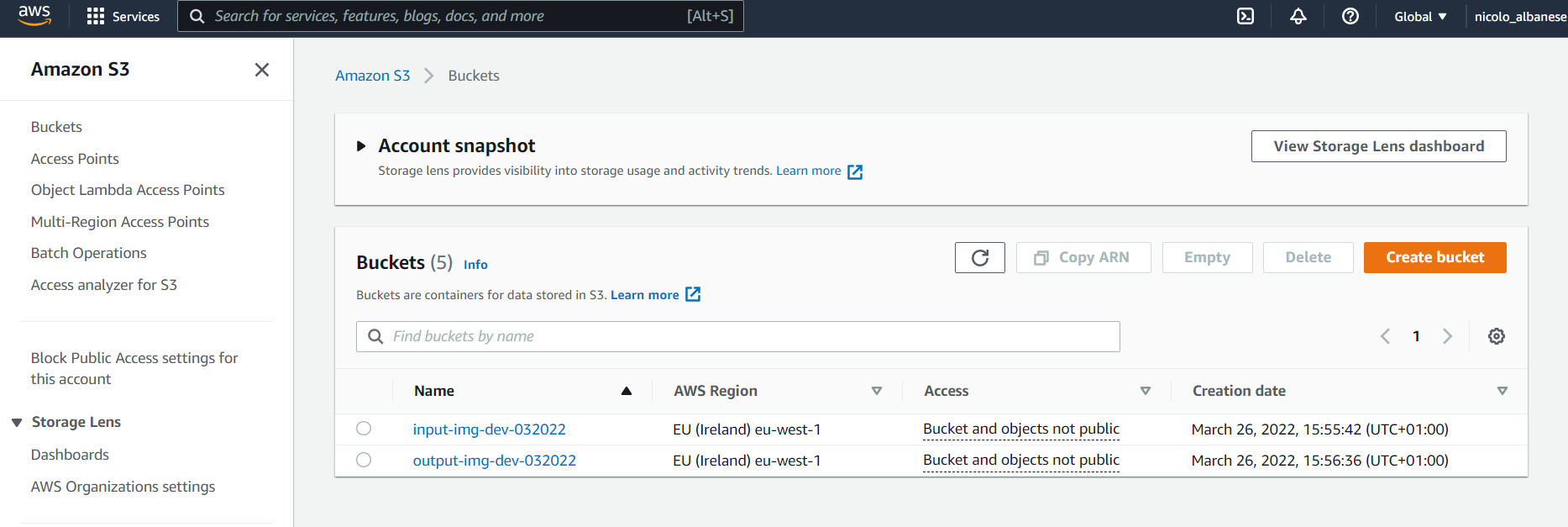This screenshot has height=527, width=1568.
Task: Close the Amazon S3 side panel
Action: [x=262, y=70]
